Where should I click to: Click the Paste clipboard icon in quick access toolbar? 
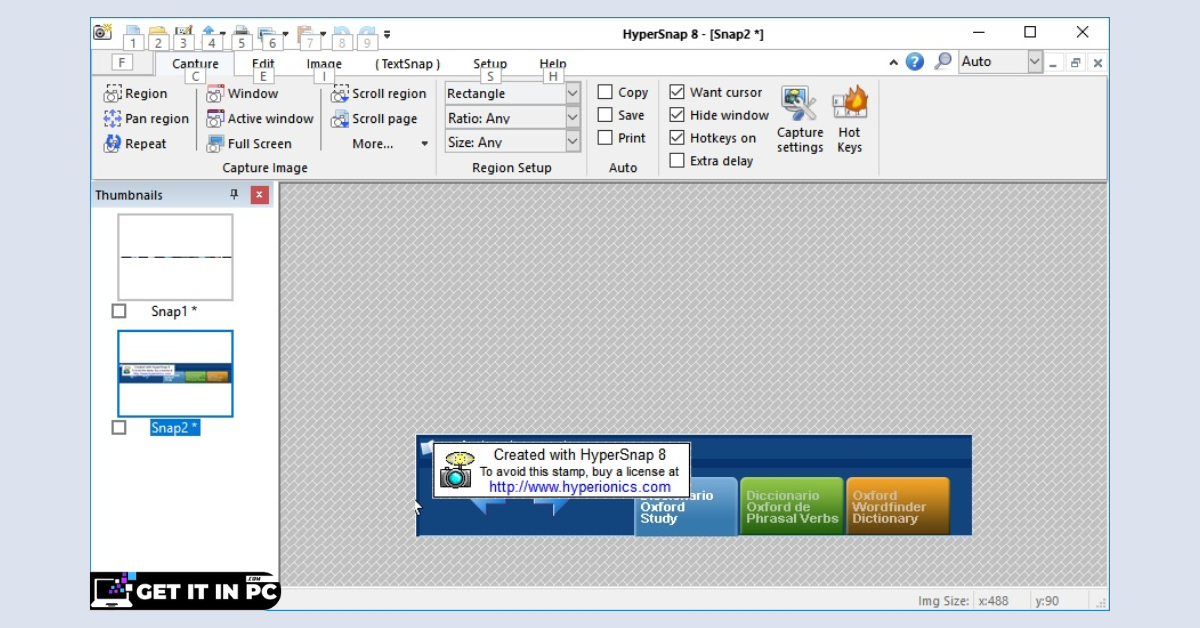coord(307,33)
